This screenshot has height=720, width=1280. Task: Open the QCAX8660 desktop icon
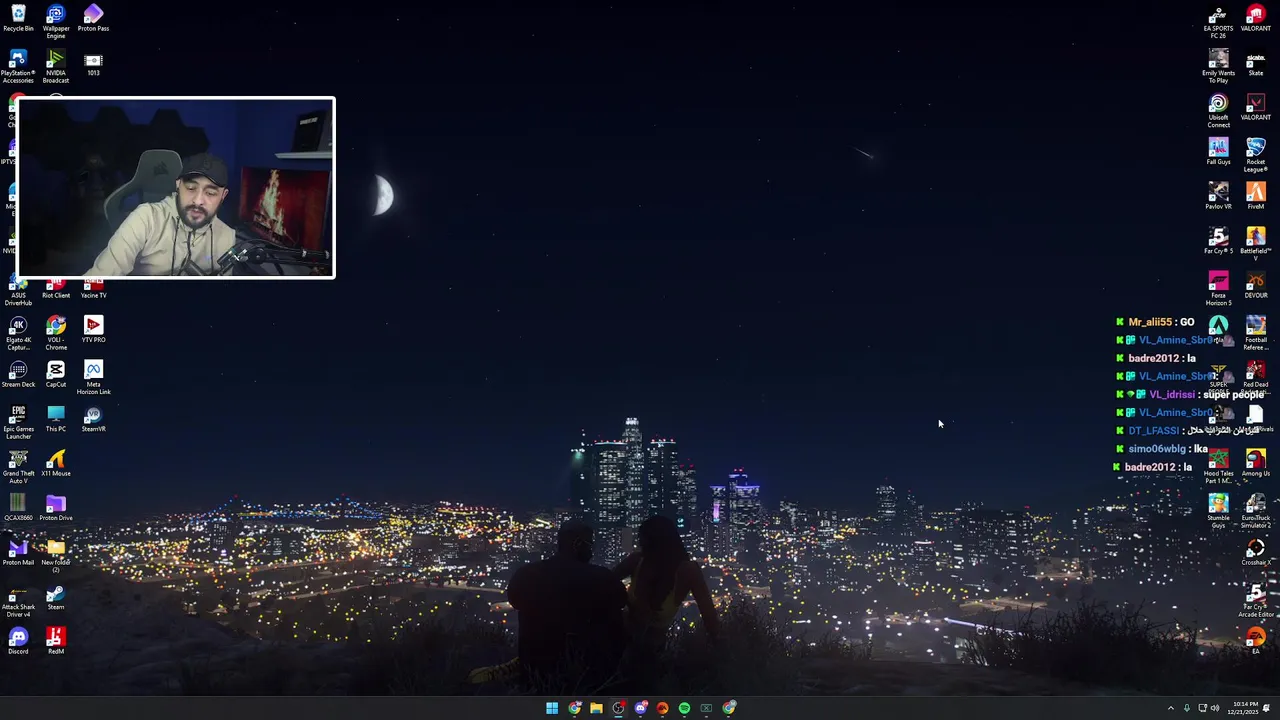[18, 508]
